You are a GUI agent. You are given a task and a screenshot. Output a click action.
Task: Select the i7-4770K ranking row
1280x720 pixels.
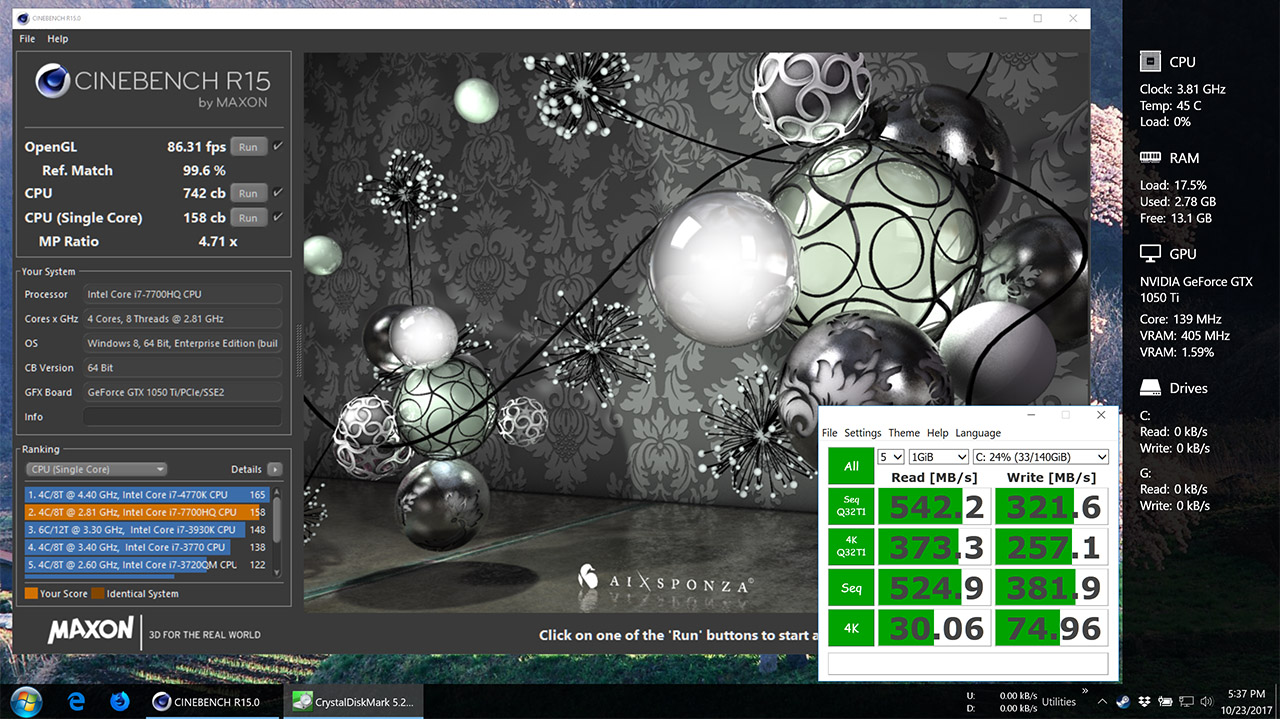coord(147,494)
